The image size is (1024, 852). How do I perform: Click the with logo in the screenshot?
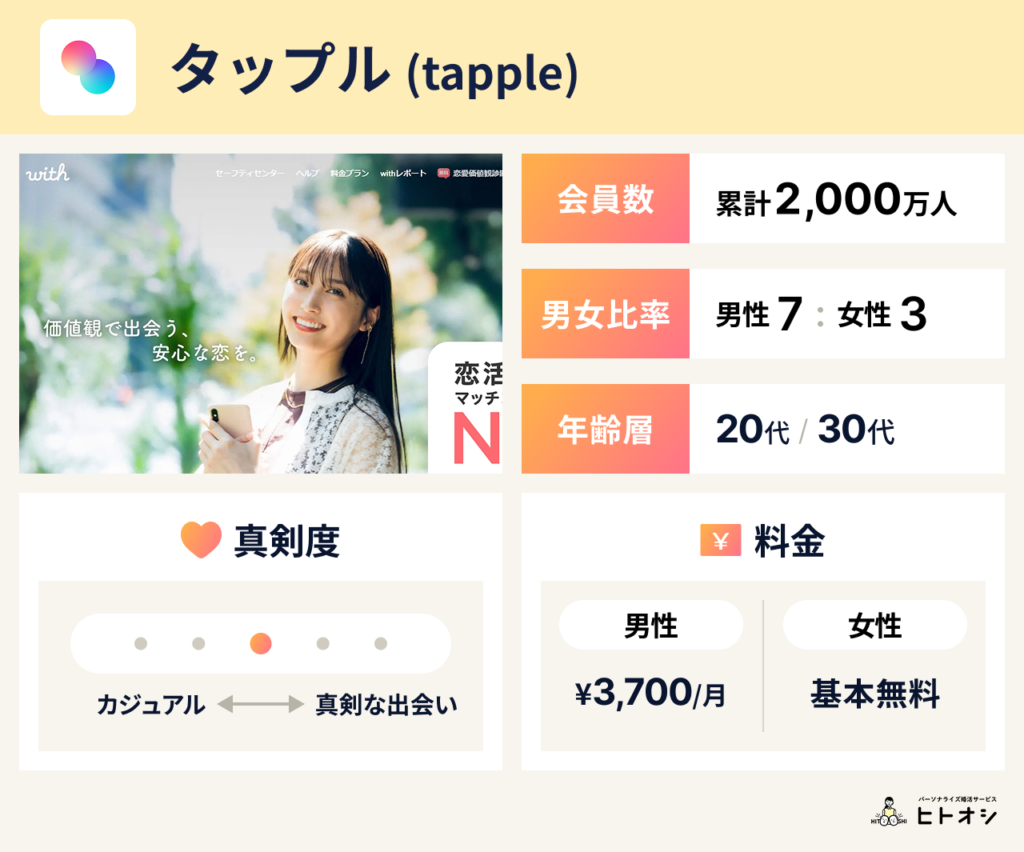48,173
